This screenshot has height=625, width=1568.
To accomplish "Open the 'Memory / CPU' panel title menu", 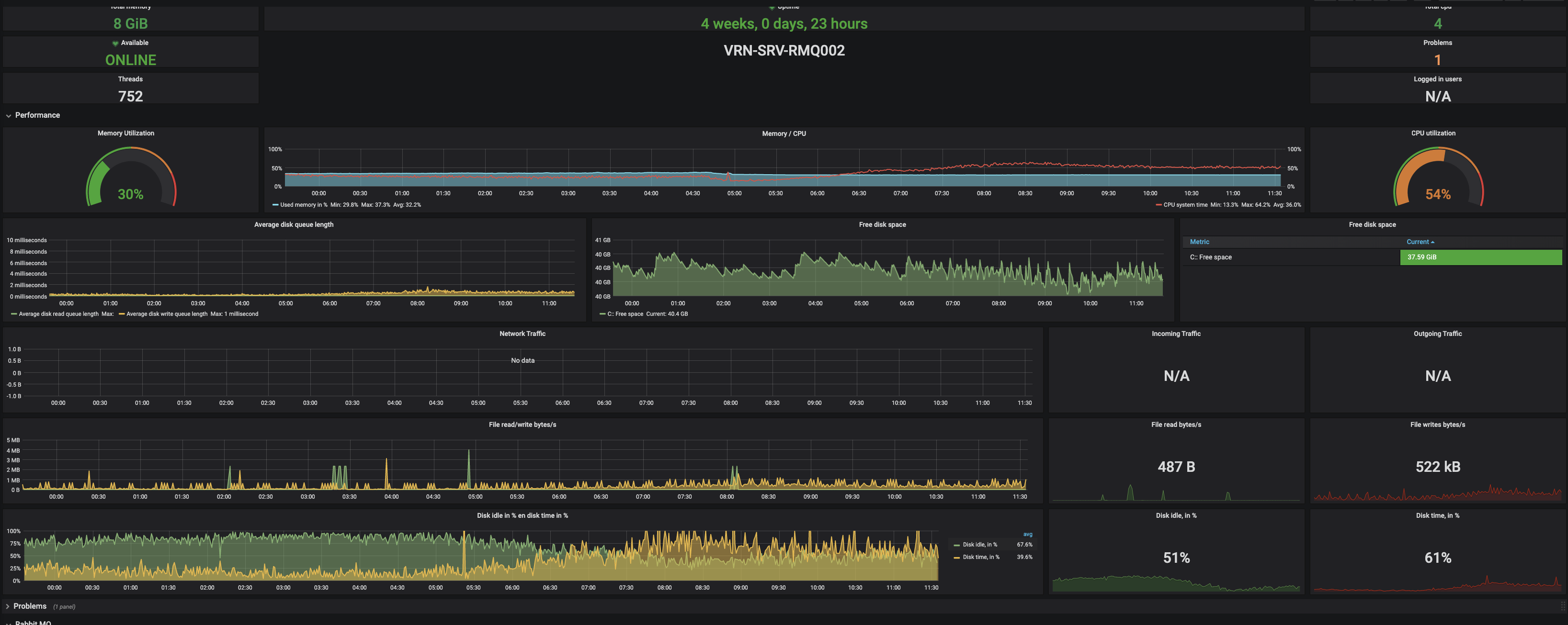I will pos(784,134).
